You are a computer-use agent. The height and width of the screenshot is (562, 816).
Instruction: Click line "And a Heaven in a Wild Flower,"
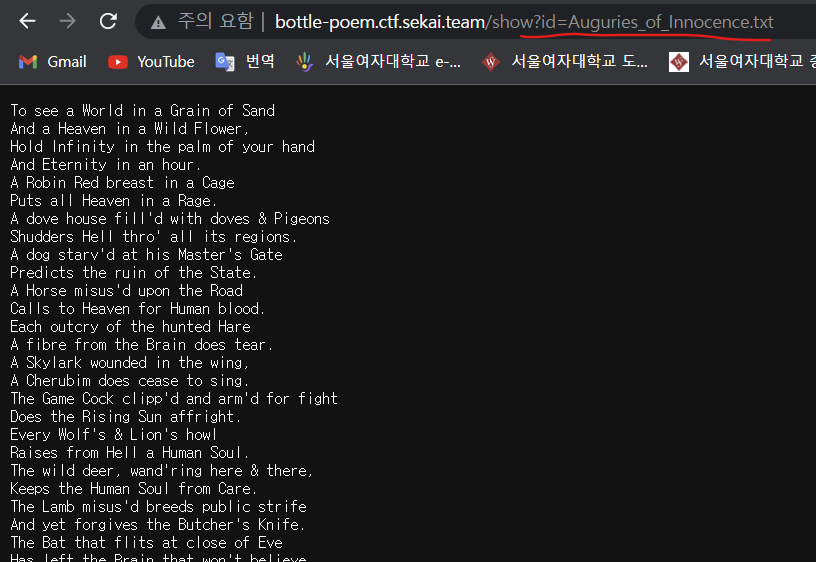[130, 129]
